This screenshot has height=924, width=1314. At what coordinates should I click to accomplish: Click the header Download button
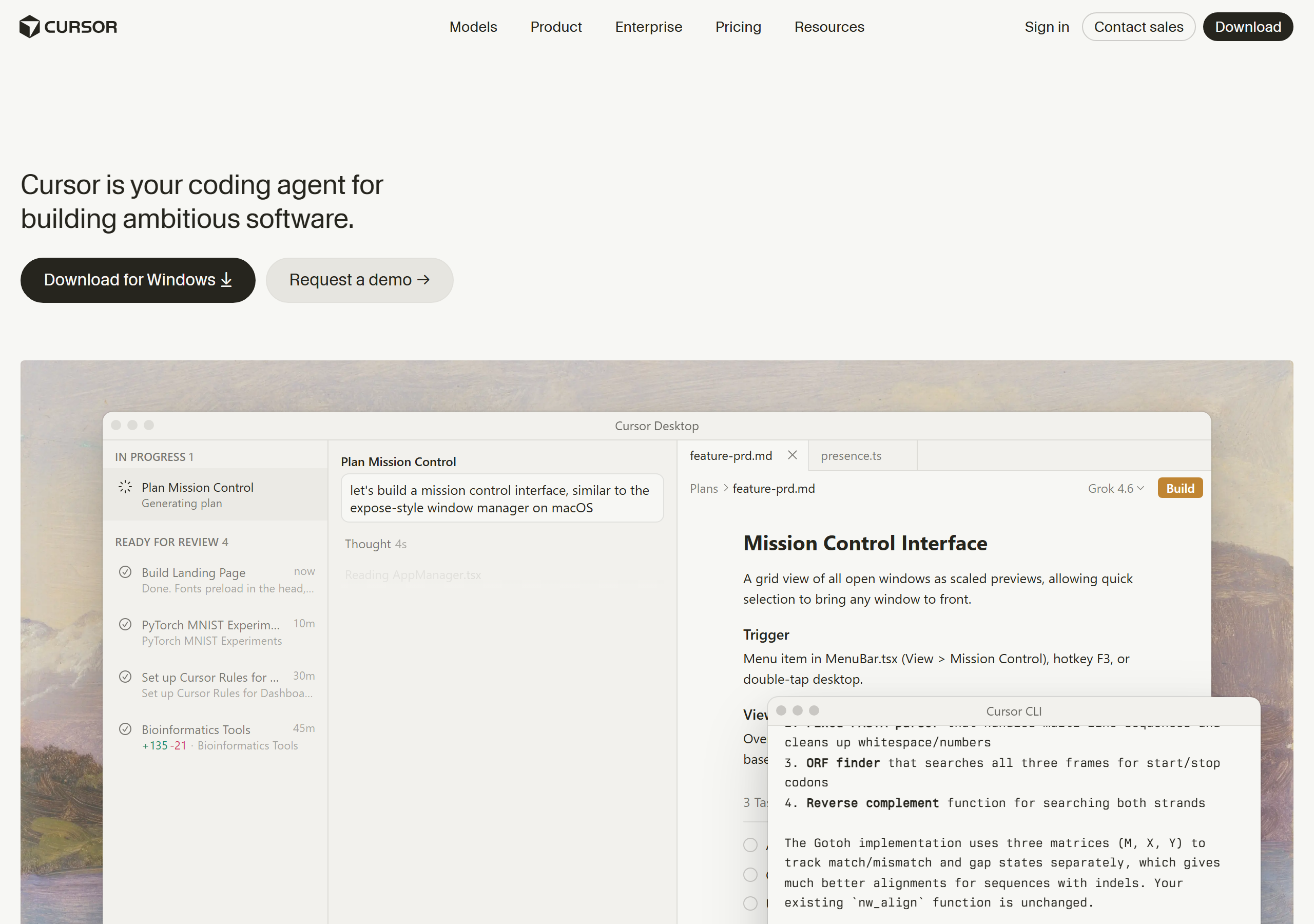click(x=1248, y=27)
